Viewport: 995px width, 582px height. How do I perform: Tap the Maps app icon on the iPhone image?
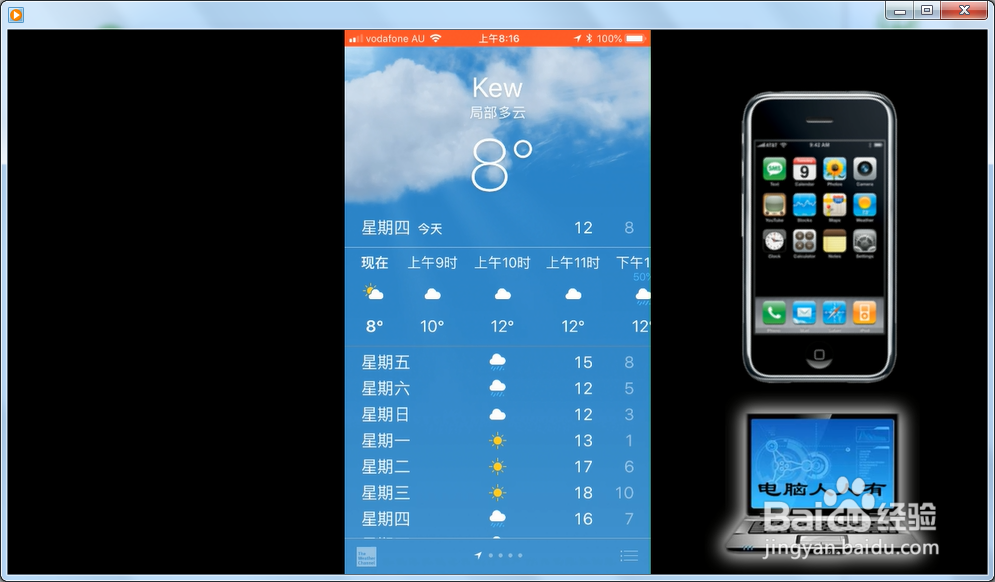click(x=834, y=205)
